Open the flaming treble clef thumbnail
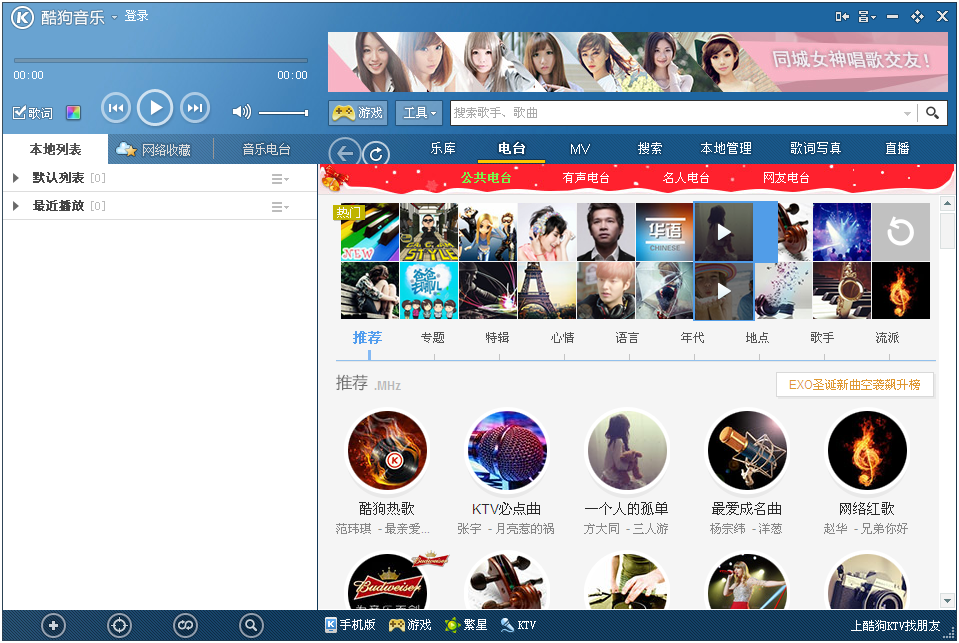Screen dimensions: 959x643 coord(901,291)
